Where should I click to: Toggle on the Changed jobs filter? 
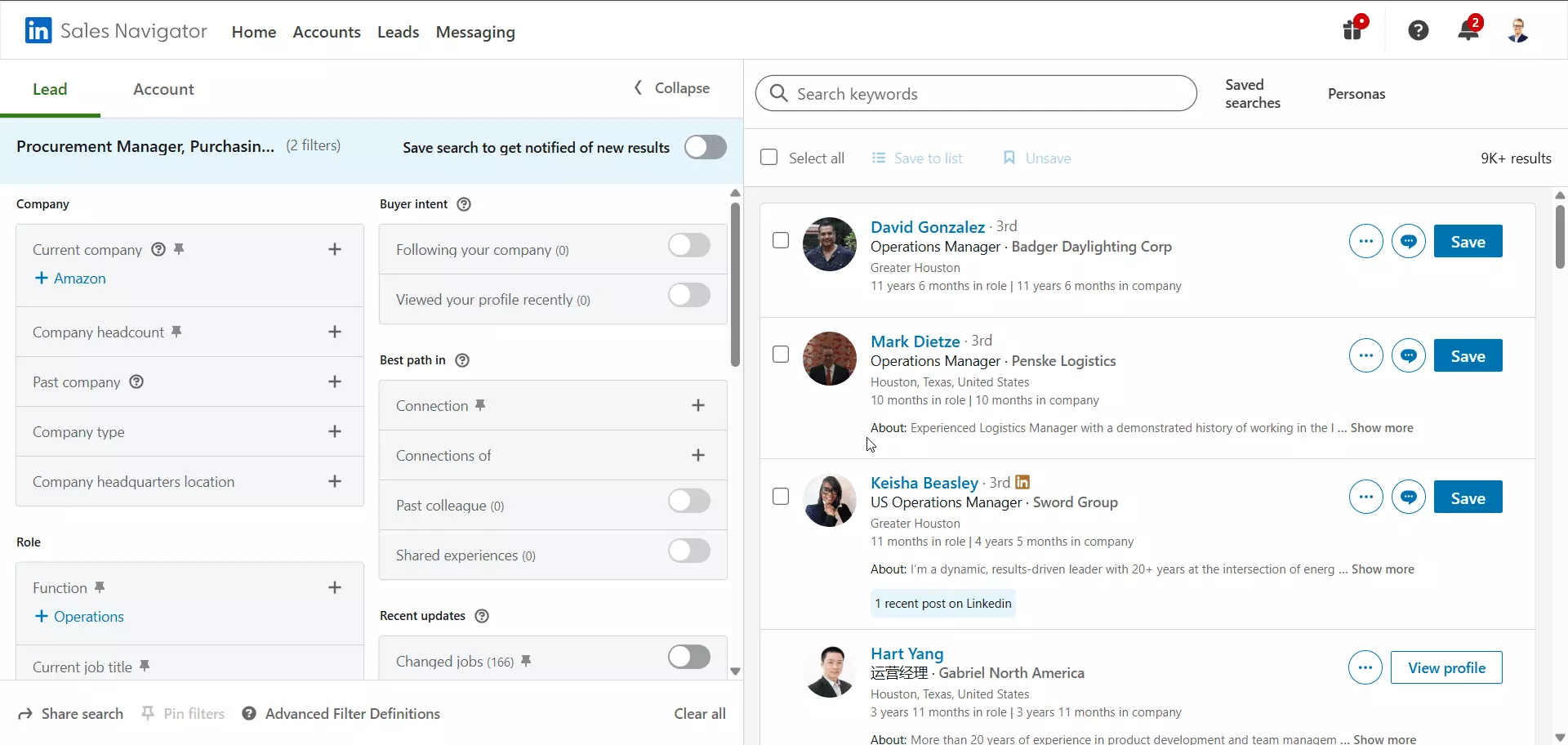tap(688, 657)
